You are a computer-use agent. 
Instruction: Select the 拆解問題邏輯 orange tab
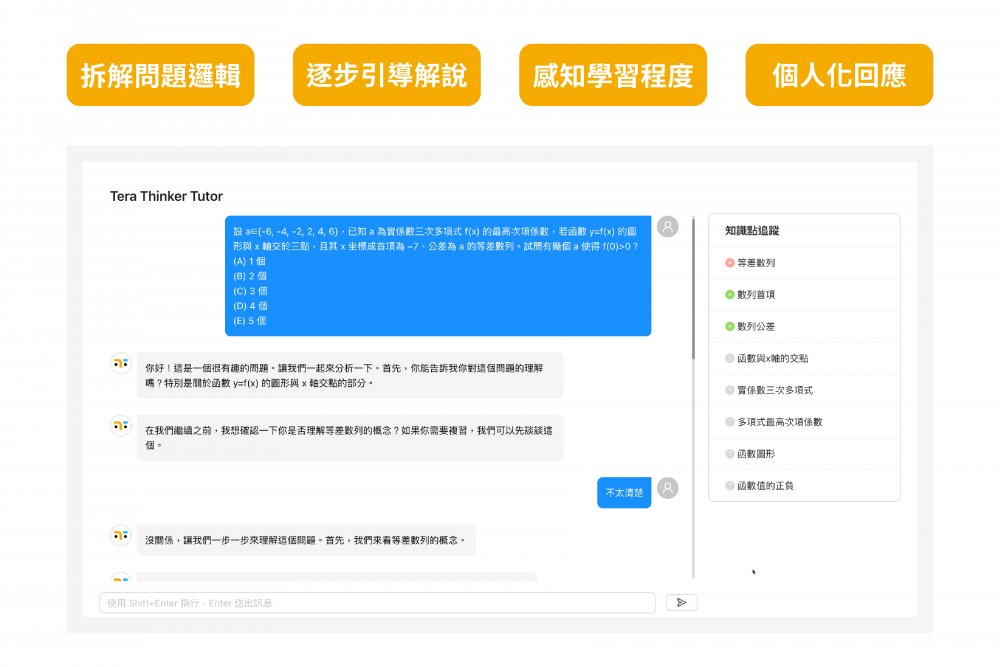point(160,75)
